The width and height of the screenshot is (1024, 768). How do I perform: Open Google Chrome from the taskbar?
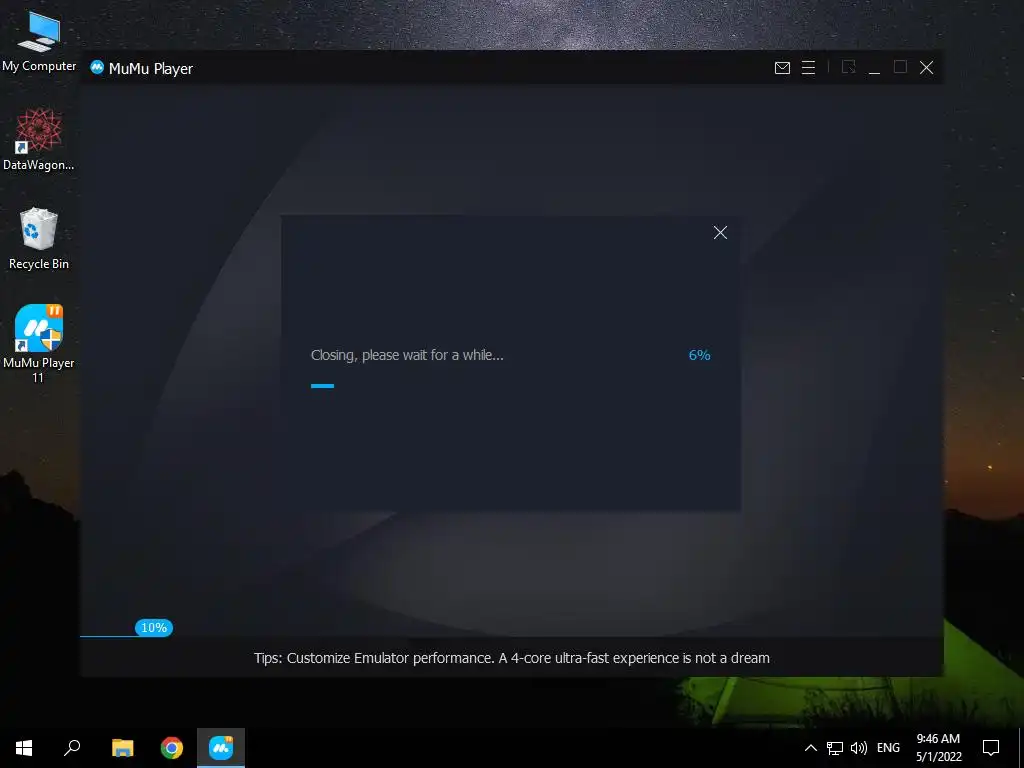[x=172, y=748]
